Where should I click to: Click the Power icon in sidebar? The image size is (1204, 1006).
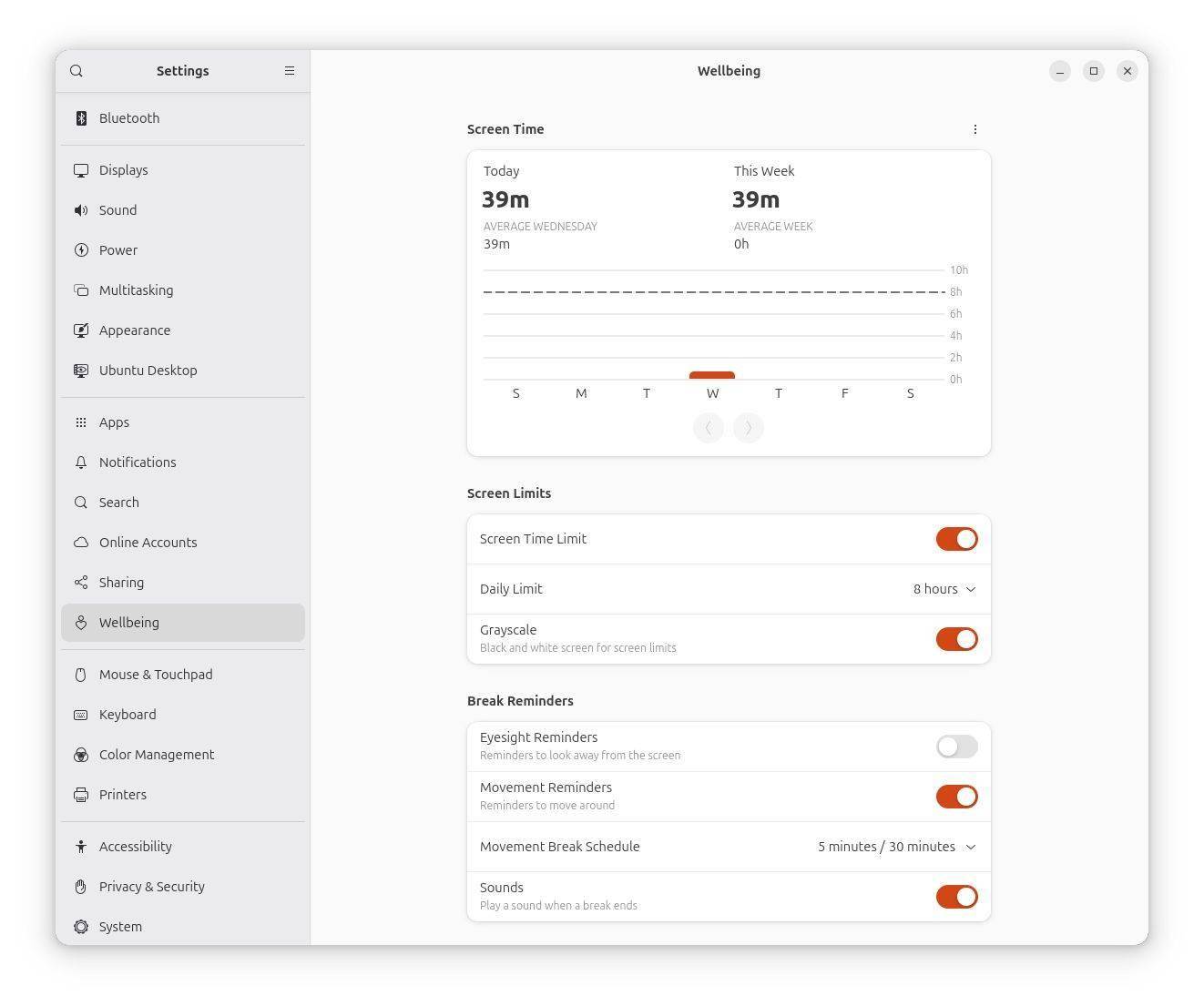click(x=81, y=250)
